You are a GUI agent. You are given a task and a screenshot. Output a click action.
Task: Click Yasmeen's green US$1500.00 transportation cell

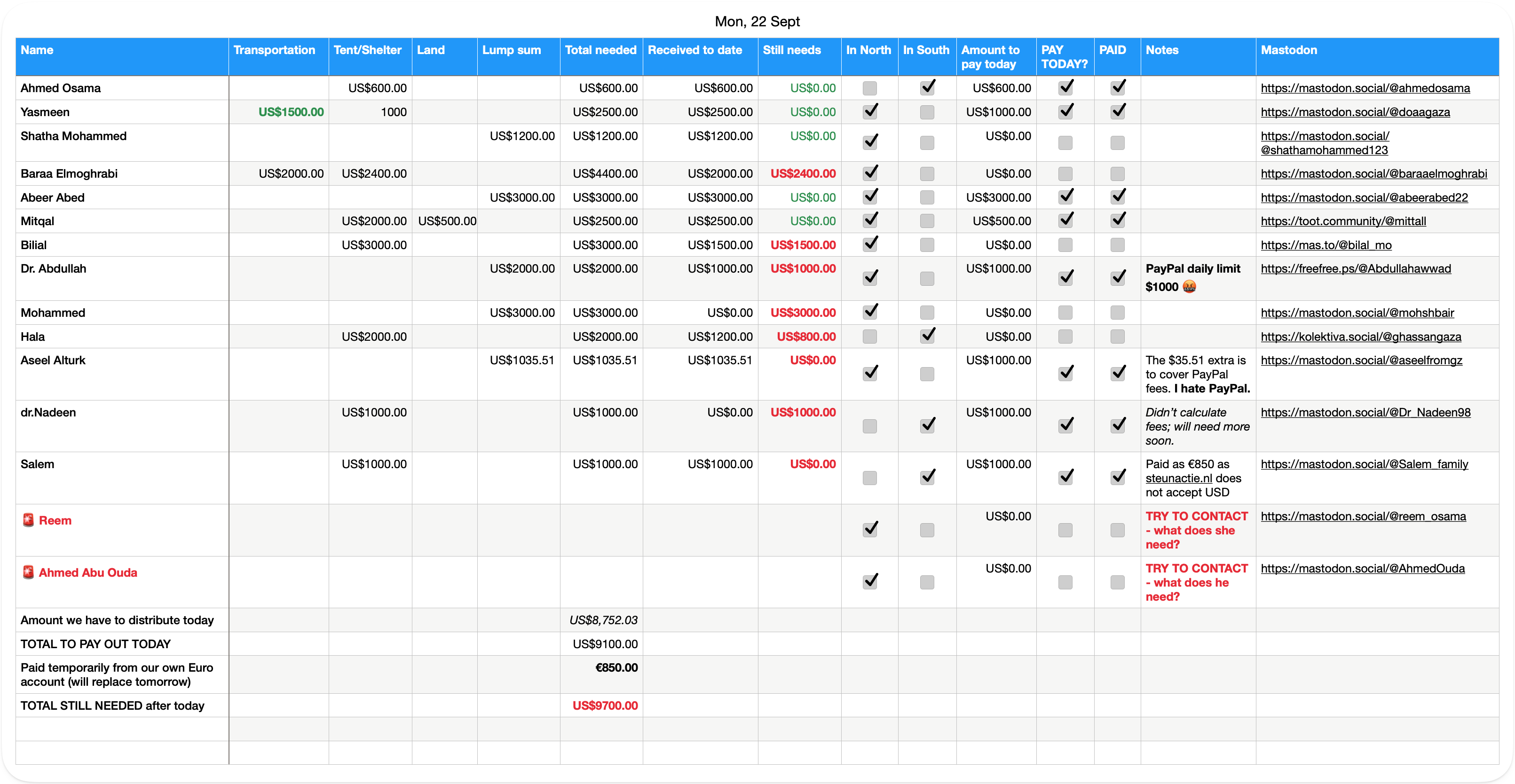pyautogui.click(x=291, y=112)
